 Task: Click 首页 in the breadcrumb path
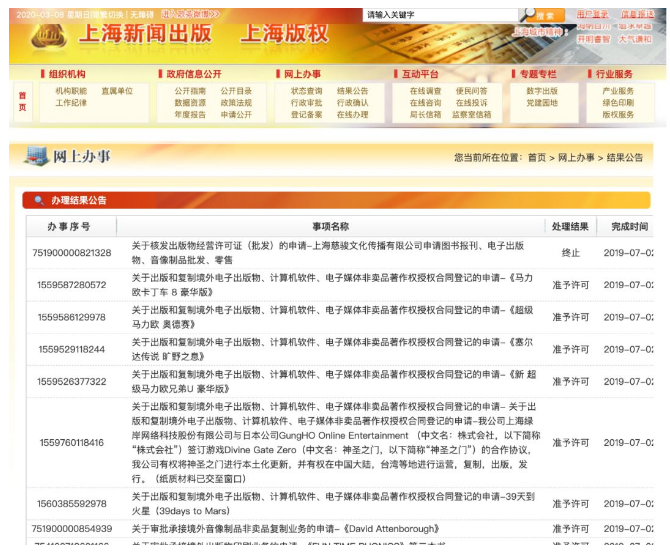click(537, 157)
